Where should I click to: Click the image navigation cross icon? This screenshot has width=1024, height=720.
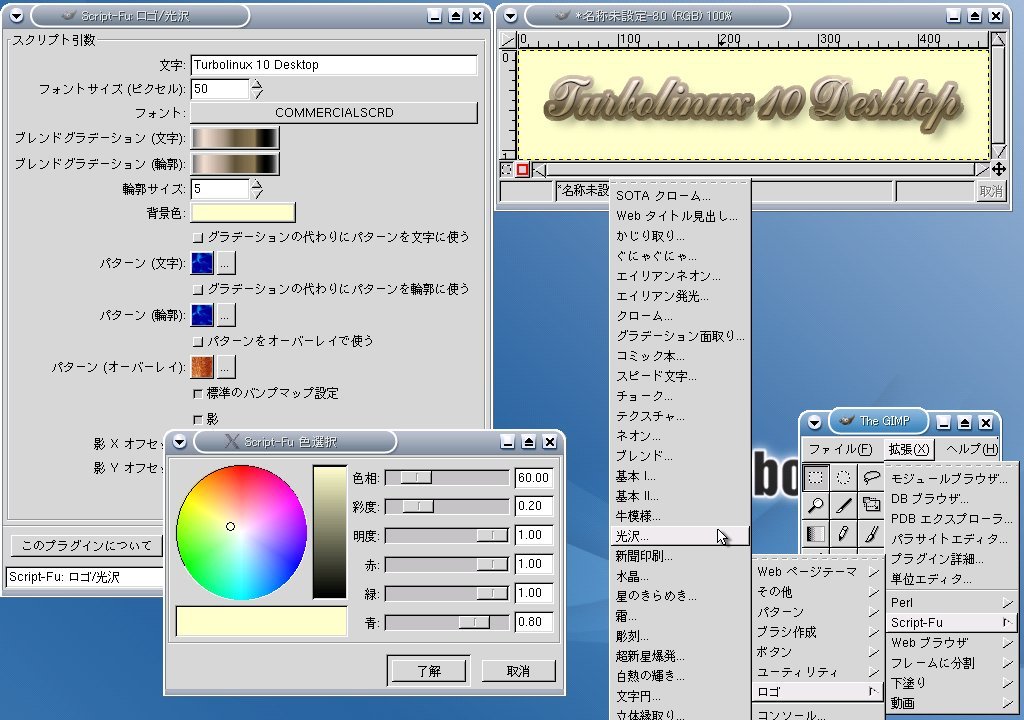pyautogui.click(x=998, y=170)
